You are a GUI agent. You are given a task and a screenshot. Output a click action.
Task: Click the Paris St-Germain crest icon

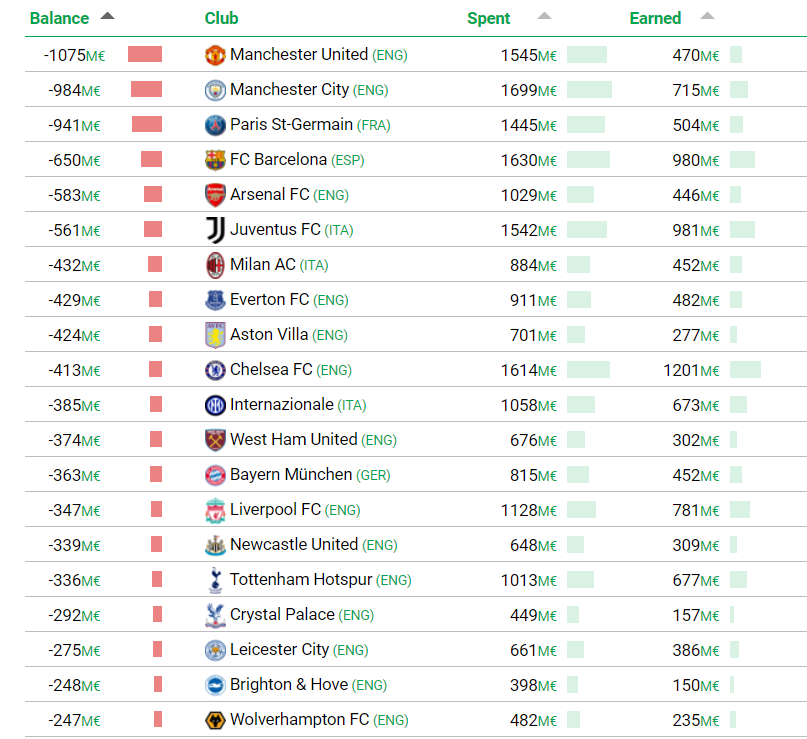coord(215,125)
